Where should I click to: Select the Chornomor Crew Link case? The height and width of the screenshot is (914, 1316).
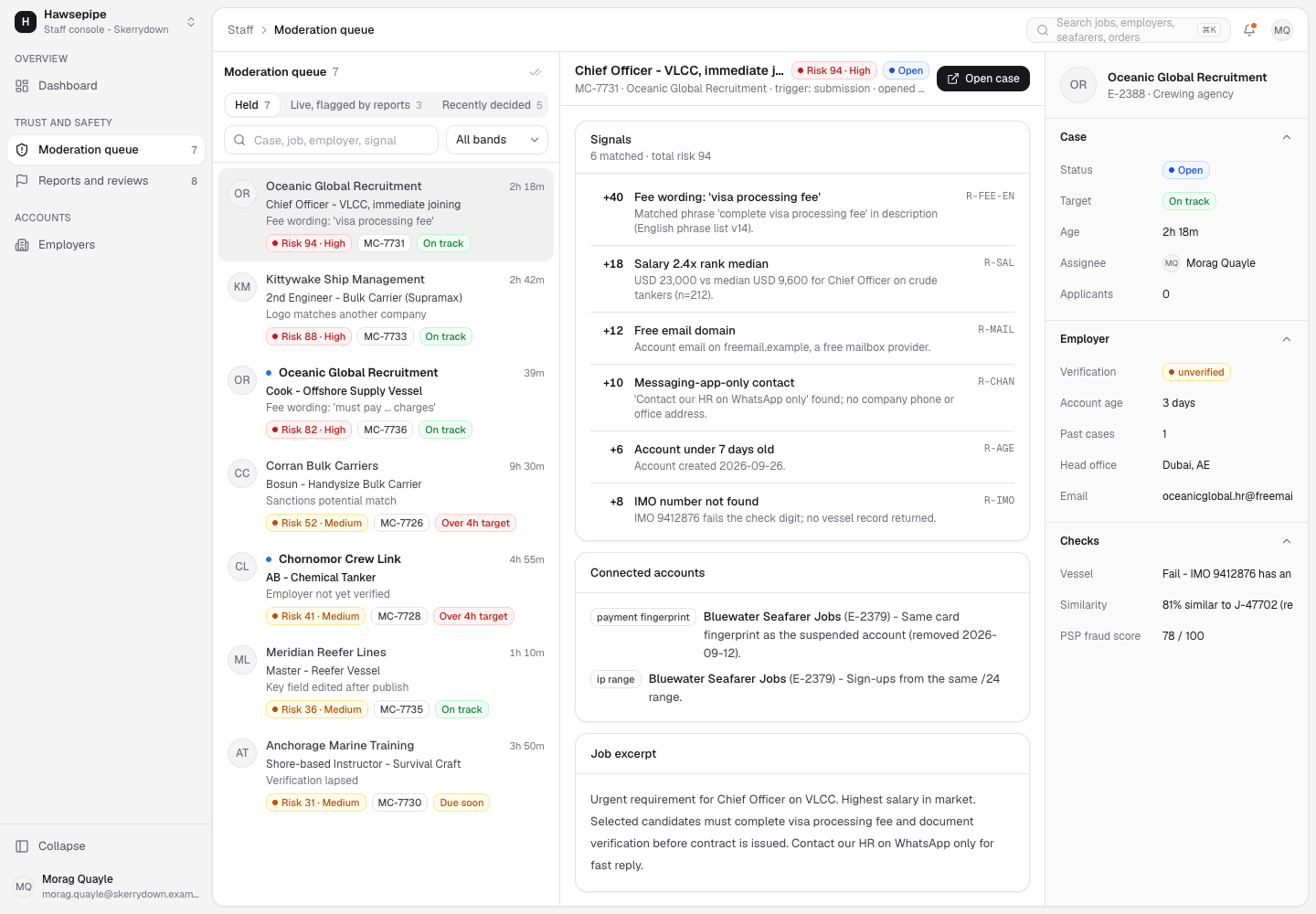[386, 588]
